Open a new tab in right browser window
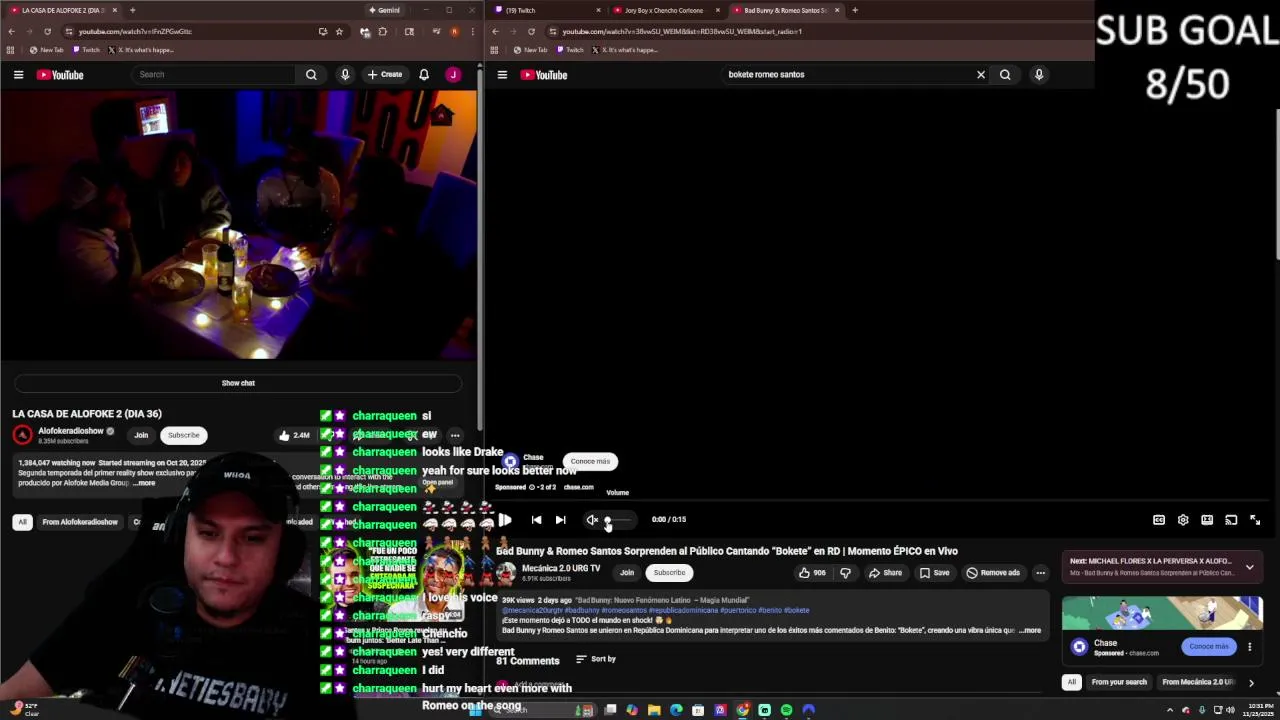Viewport: 1280px width, 720px height. (855, 10)
